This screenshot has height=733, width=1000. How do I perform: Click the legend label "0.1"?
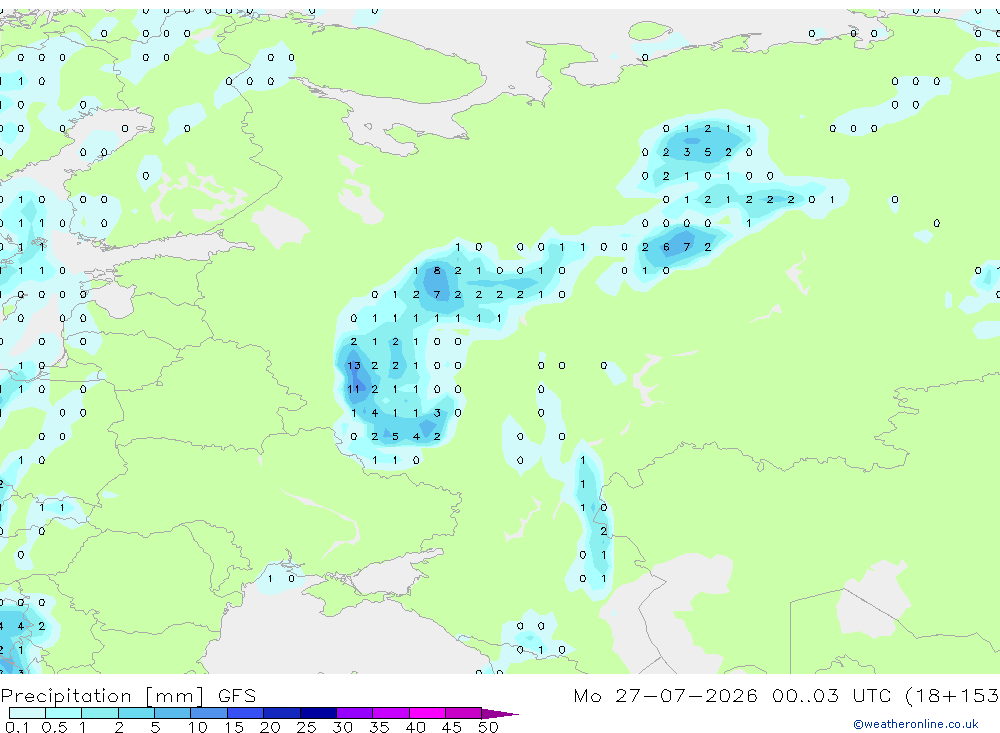pos(17,727)
